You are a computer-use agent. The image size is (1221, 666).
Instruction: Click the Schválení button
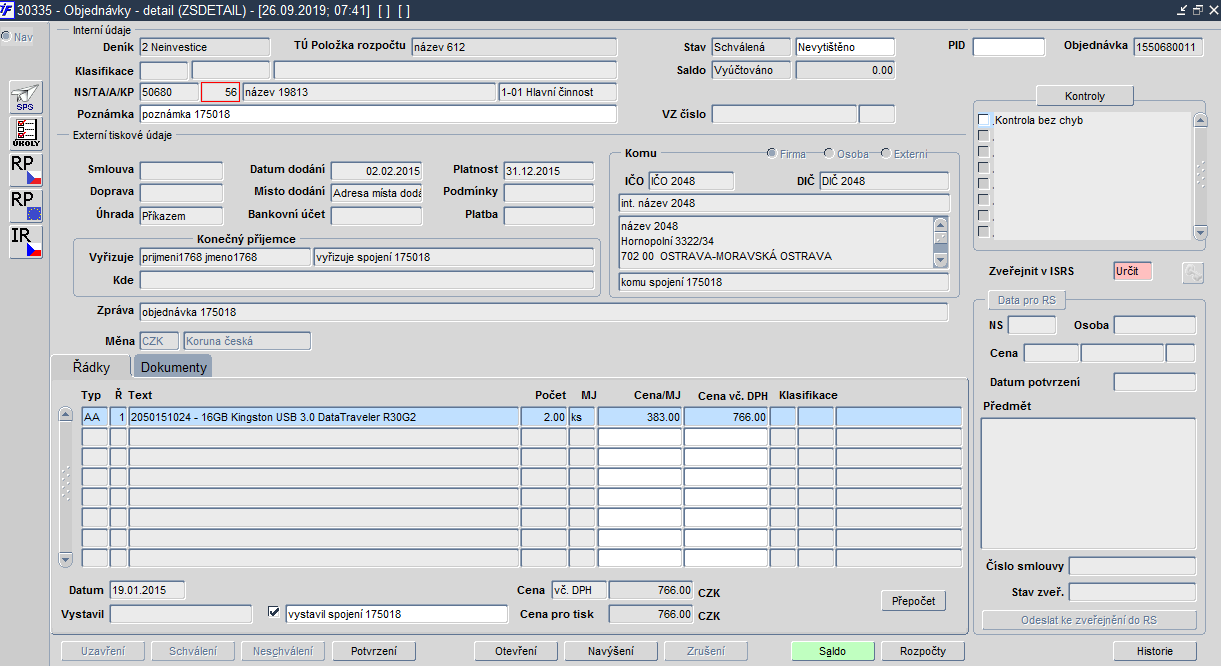pos(193,651)
